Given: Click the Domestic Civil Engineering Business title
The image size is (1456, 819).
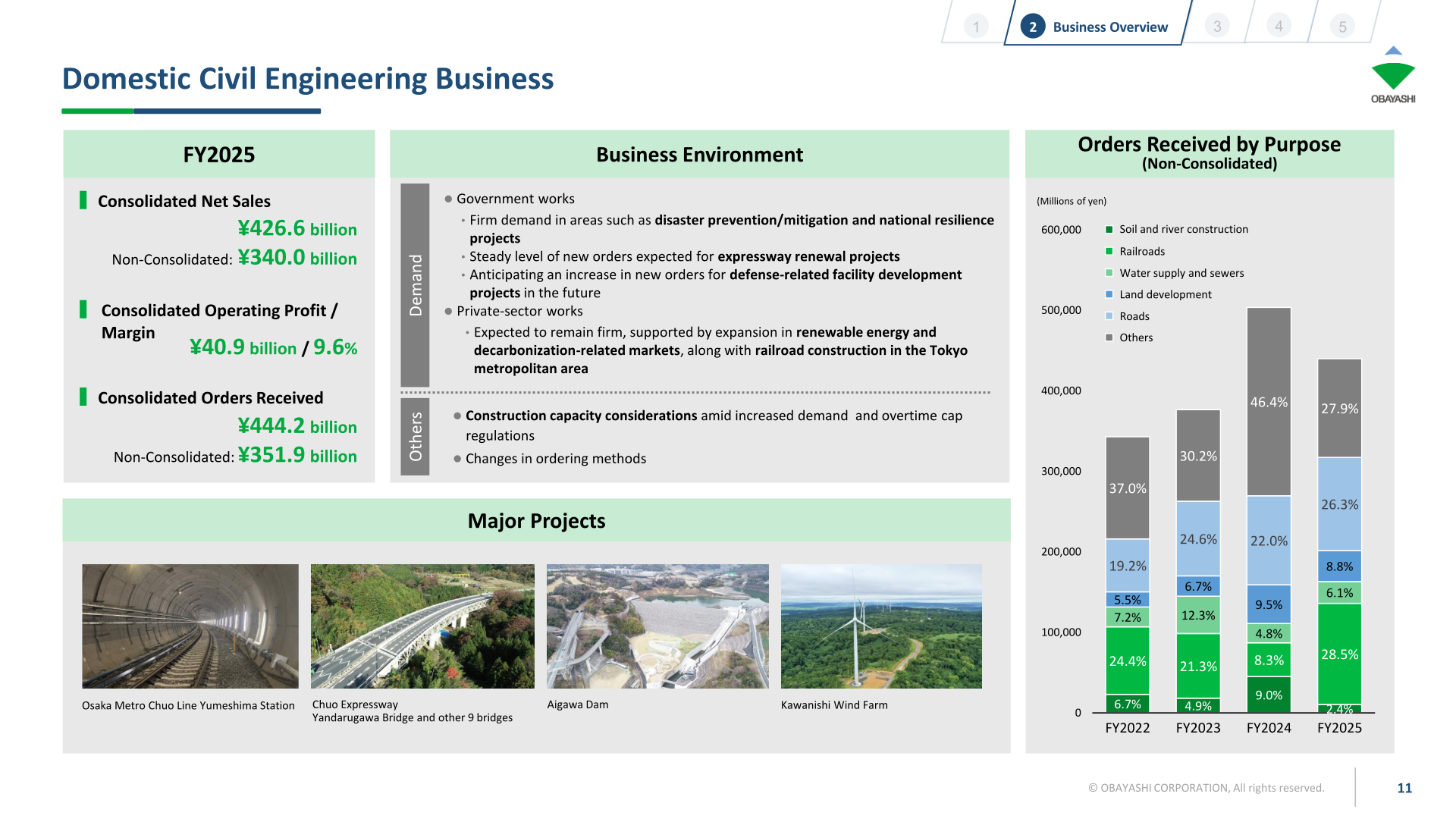Looking at the screenshot, I should (308, 79).
